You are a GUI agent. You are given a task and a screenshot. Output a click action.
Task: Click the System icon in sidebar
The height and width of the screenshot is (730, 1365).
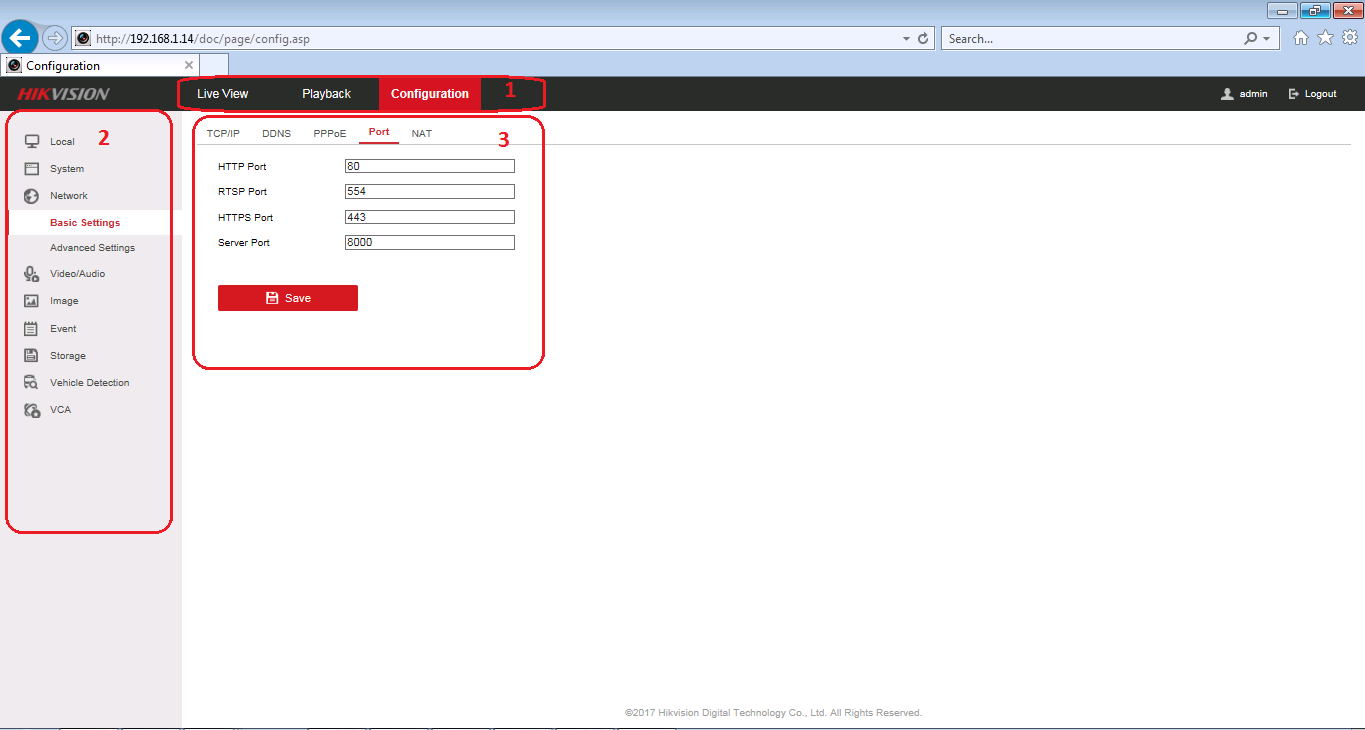(32, 169)
